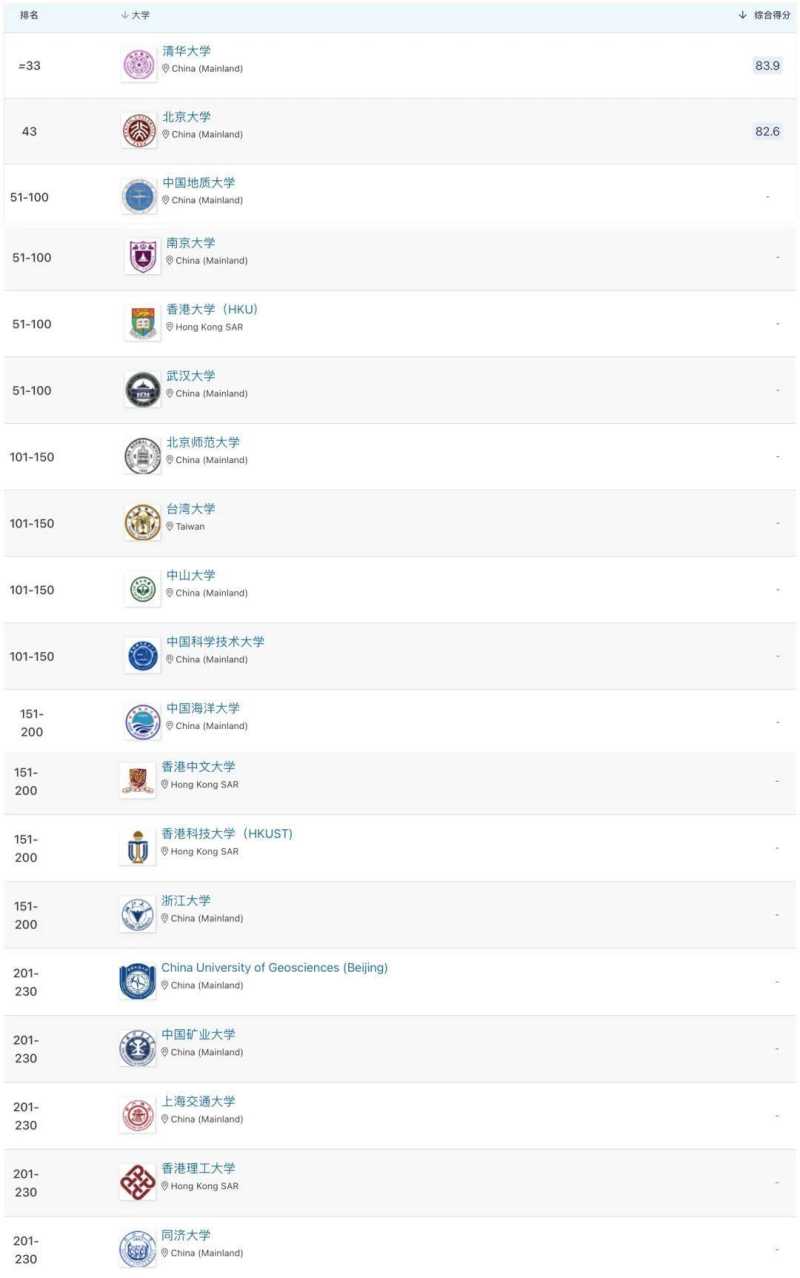This screenshot has width=800, height=1278.
Task: Open the 香港中文大学 link
Action: click(x=198, y=767)
